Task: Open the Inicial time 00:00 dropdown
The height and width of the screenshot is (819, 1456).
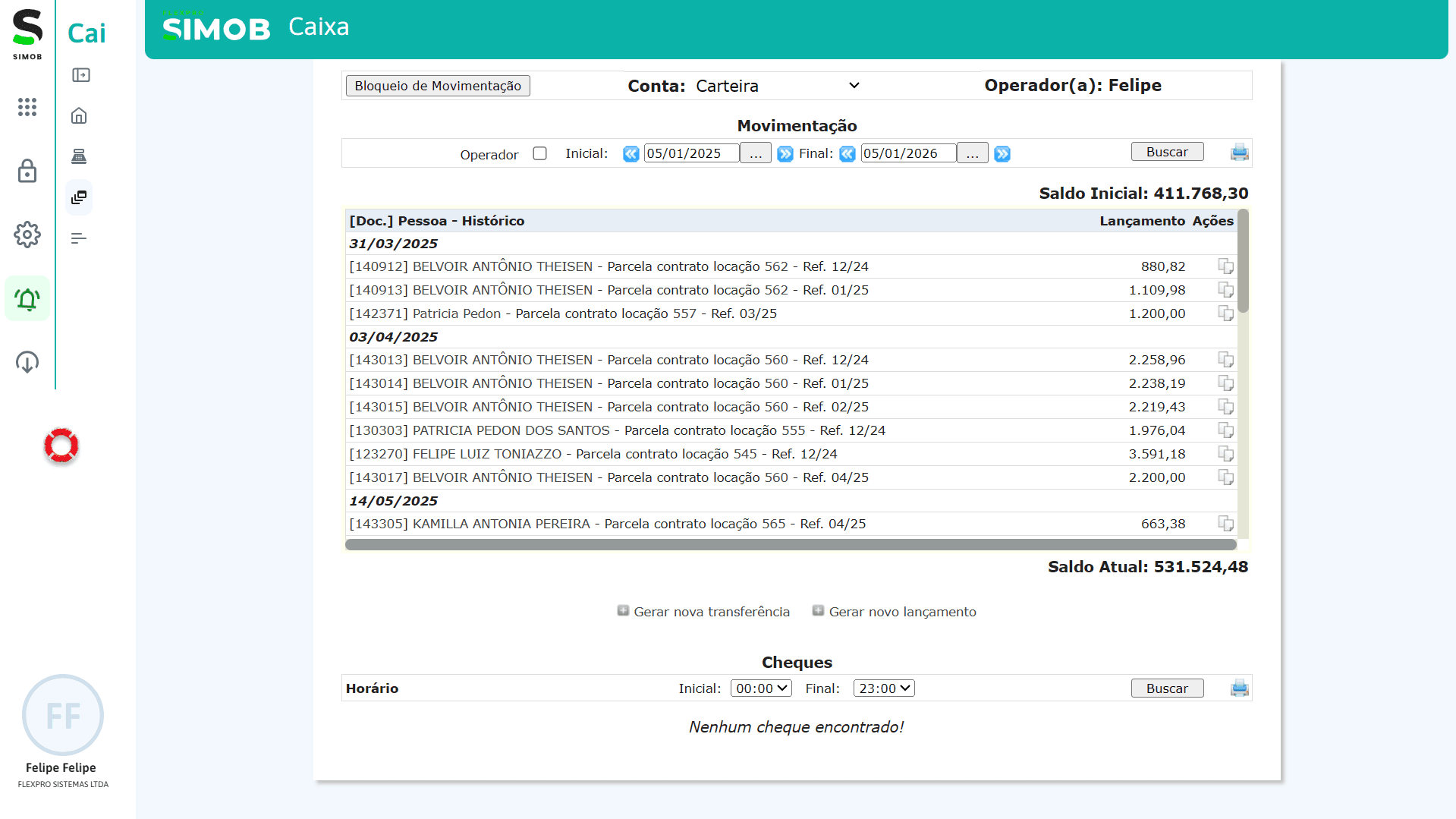Action: coord(761,688)
